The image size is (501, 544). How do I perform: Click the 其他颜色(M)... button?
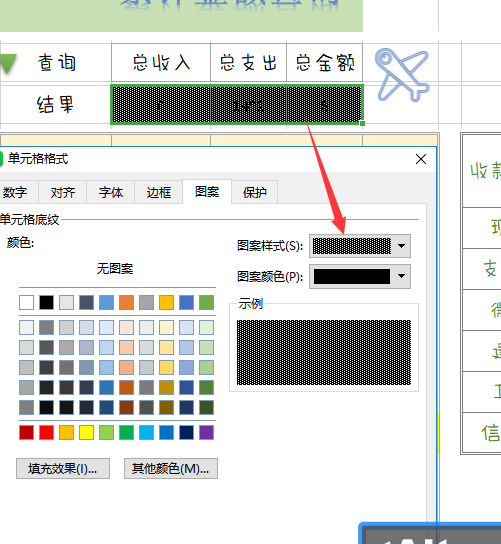(171, 469)
